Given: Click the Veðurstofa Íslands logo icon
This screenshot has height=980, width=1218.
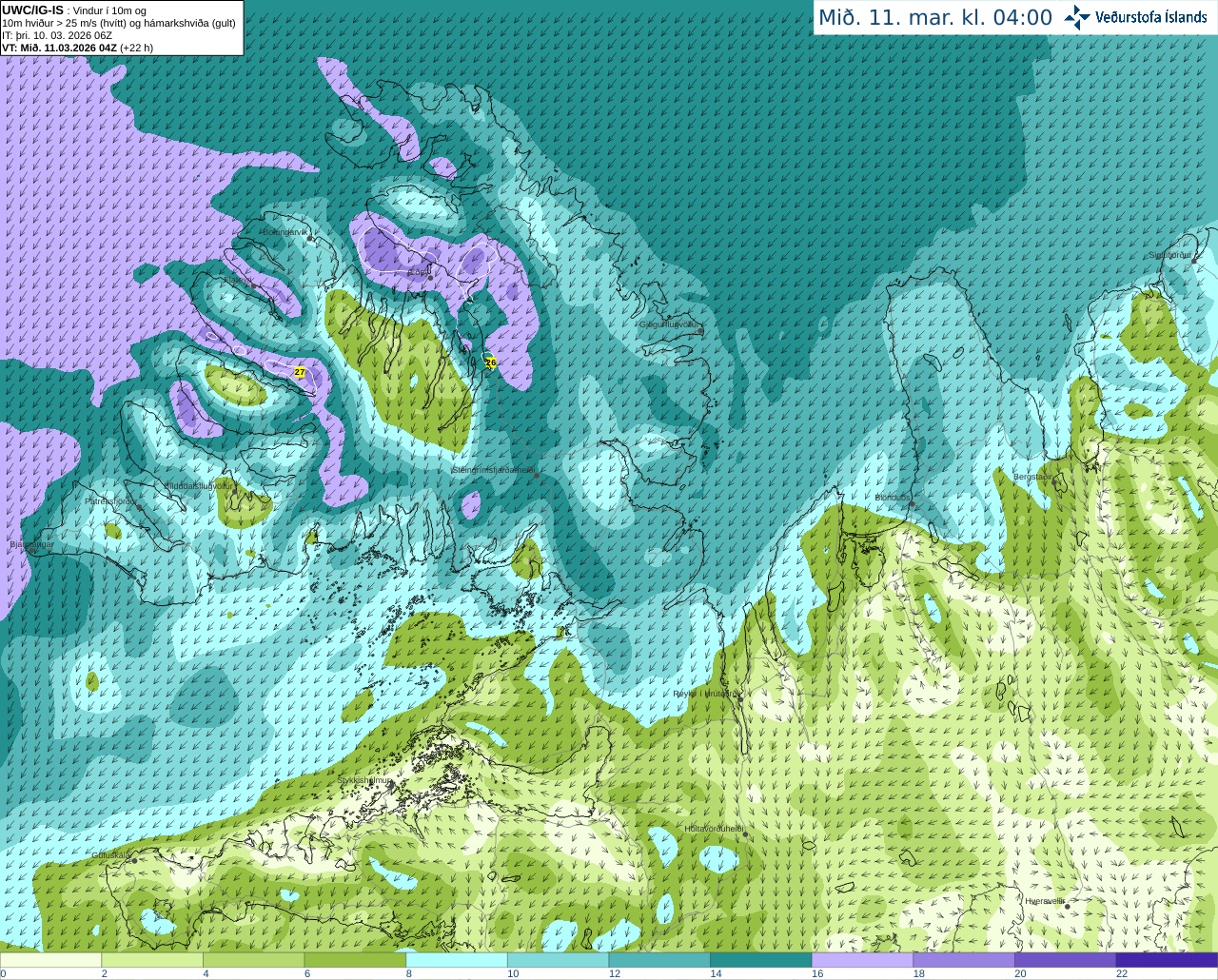Looking at the screenshot, I should pos(1077,17).
